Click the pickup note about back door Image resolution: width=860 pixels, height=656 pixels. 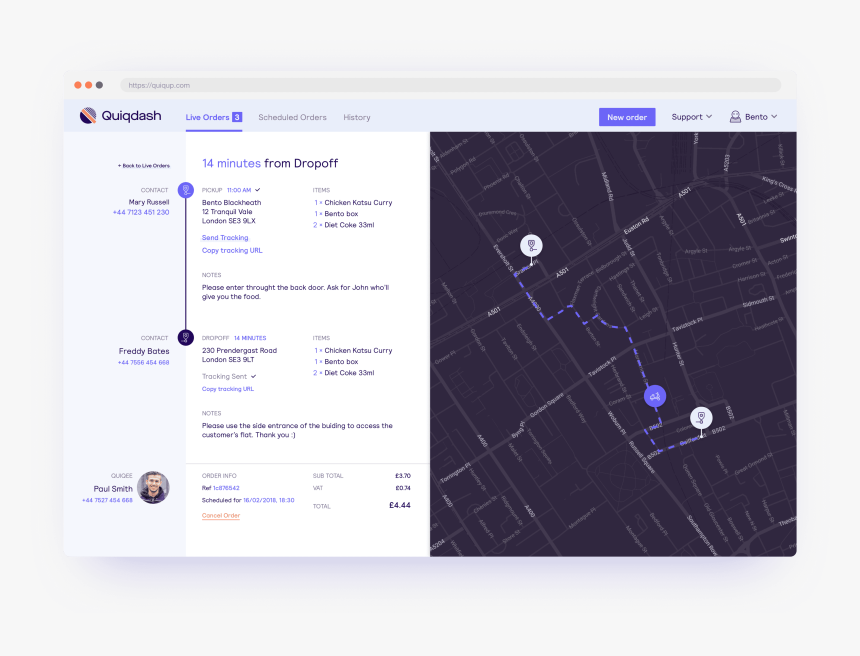coord(296,292)
